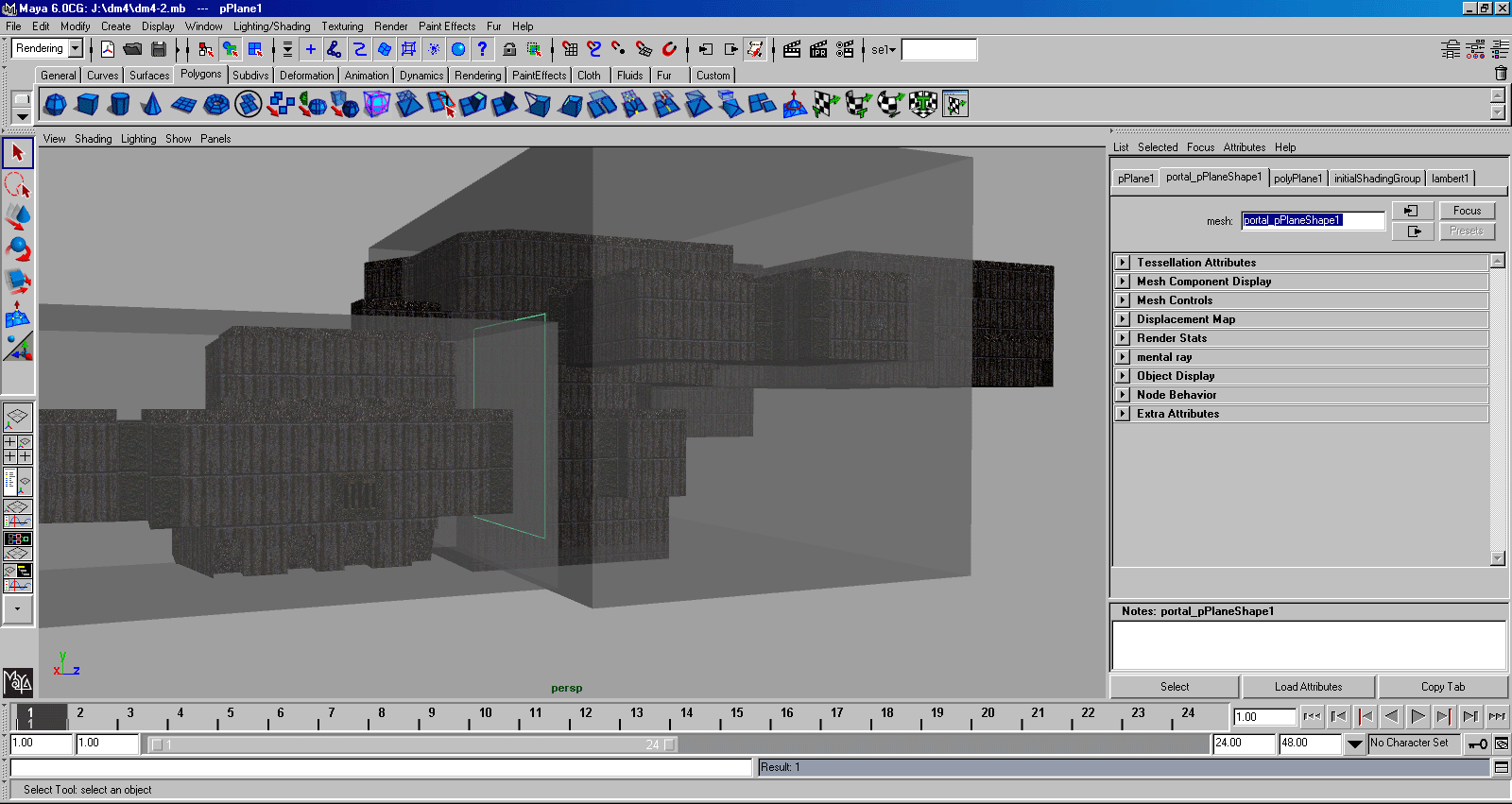Click the input connections icon beside the mesh field
This screenshot has width=1512, height=804.
[x=1412, y=211]
